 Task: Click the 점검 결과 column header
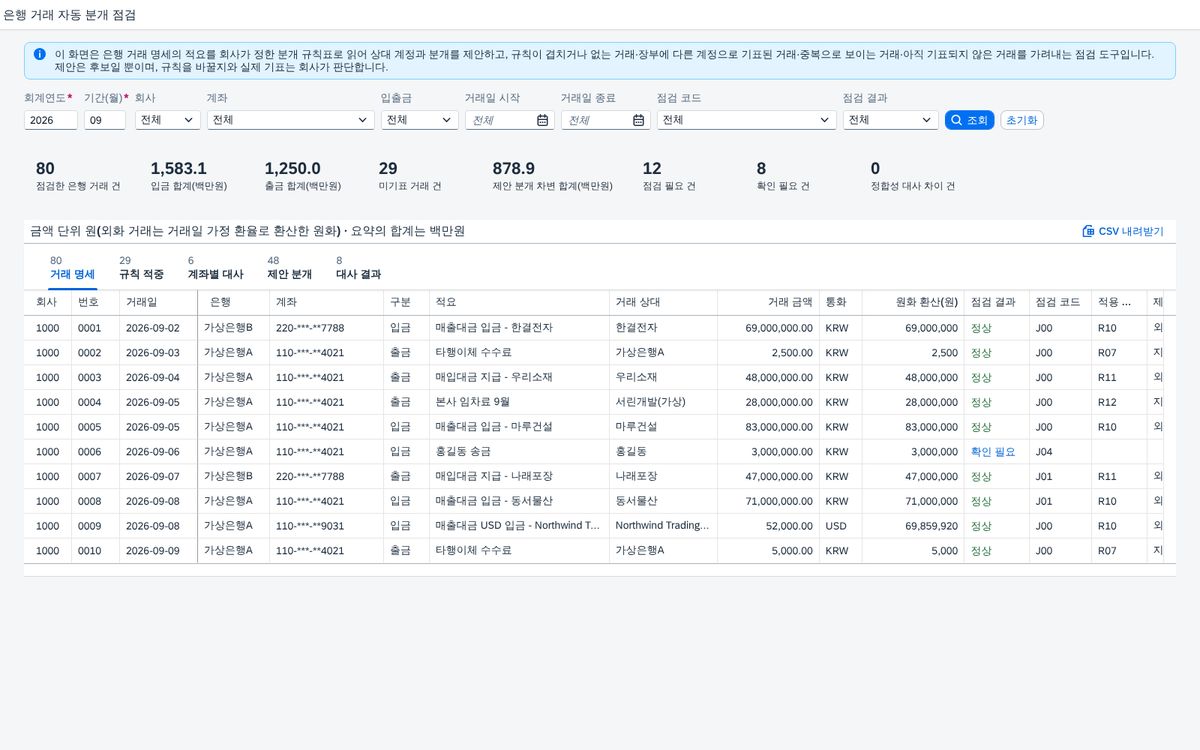pos(996,302)
